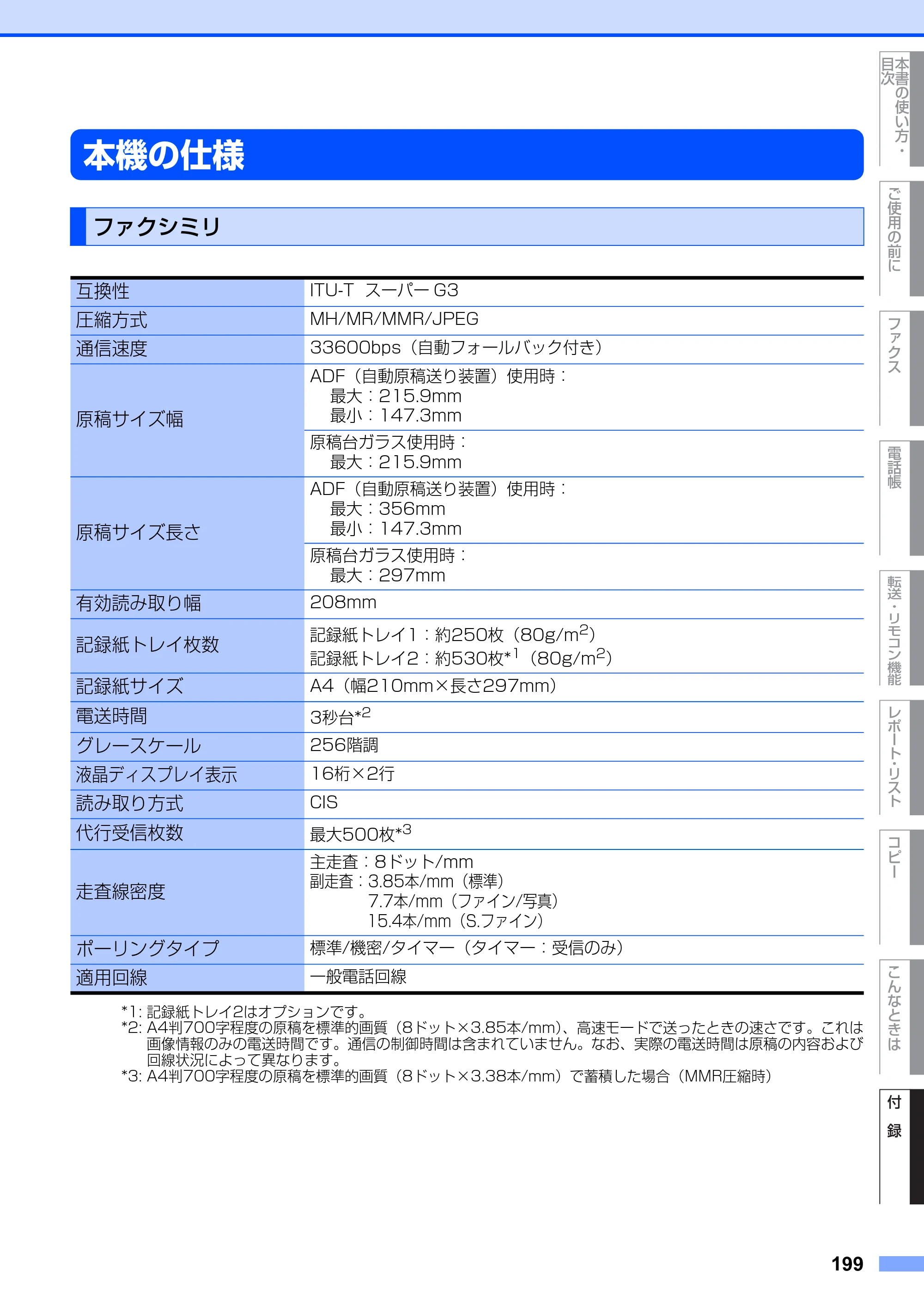The width and height of the screenshot is (924, 1307).
Task: Switch to the ファクス side tab
Action: [x=901, y=368]
